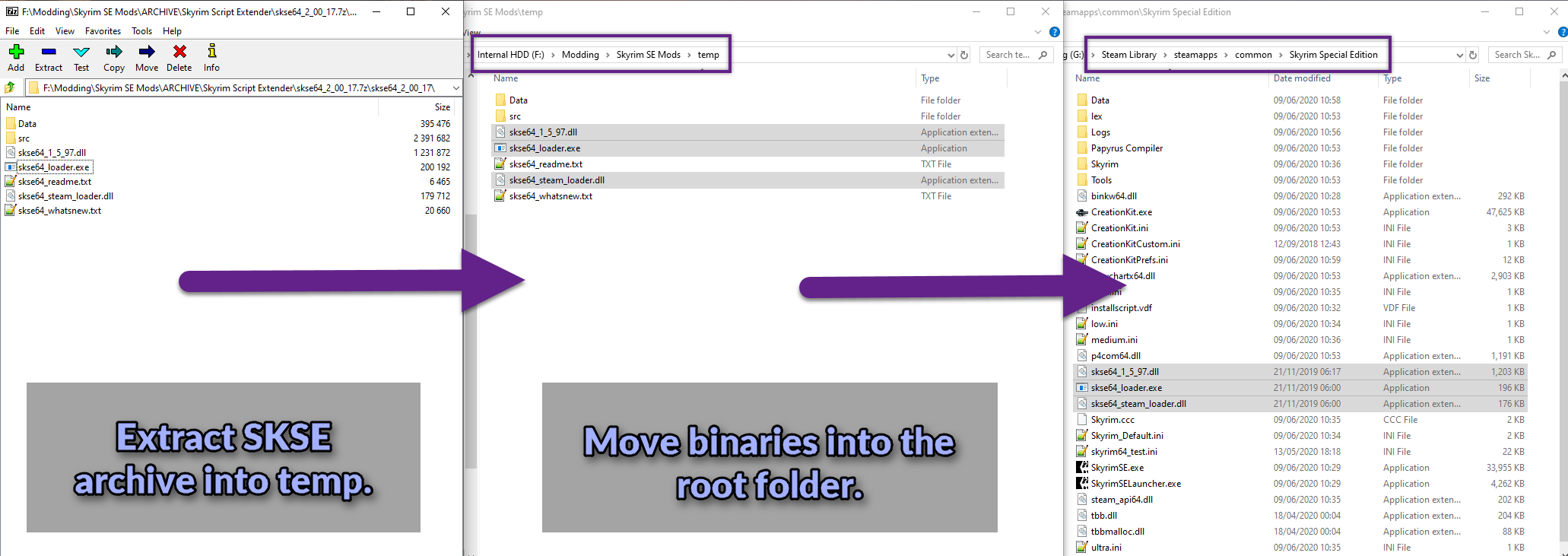Click the Info icon in 7-Zip
Screen dimensions: 1568x556
click(212, 51)
